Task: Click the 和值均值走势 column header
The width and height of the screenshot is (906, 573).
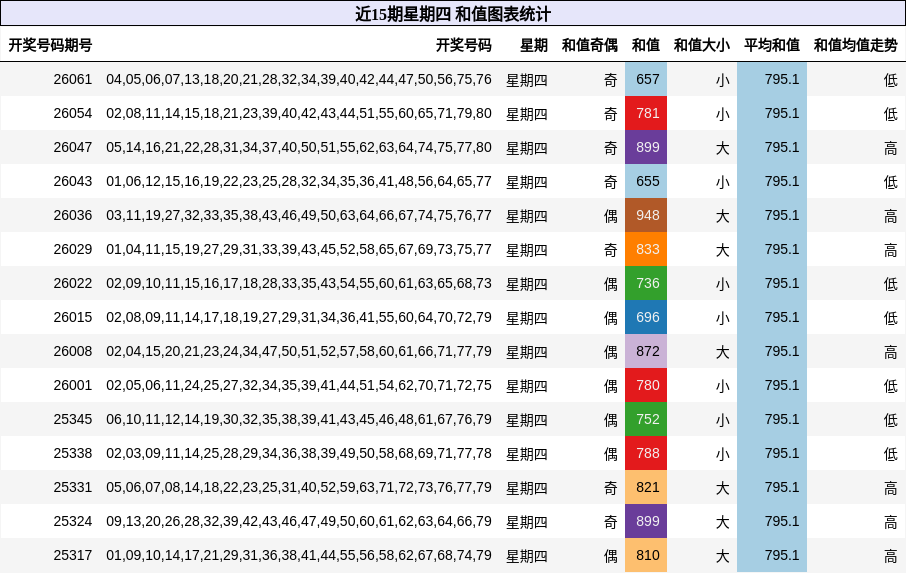Action: tap(856, 45)
